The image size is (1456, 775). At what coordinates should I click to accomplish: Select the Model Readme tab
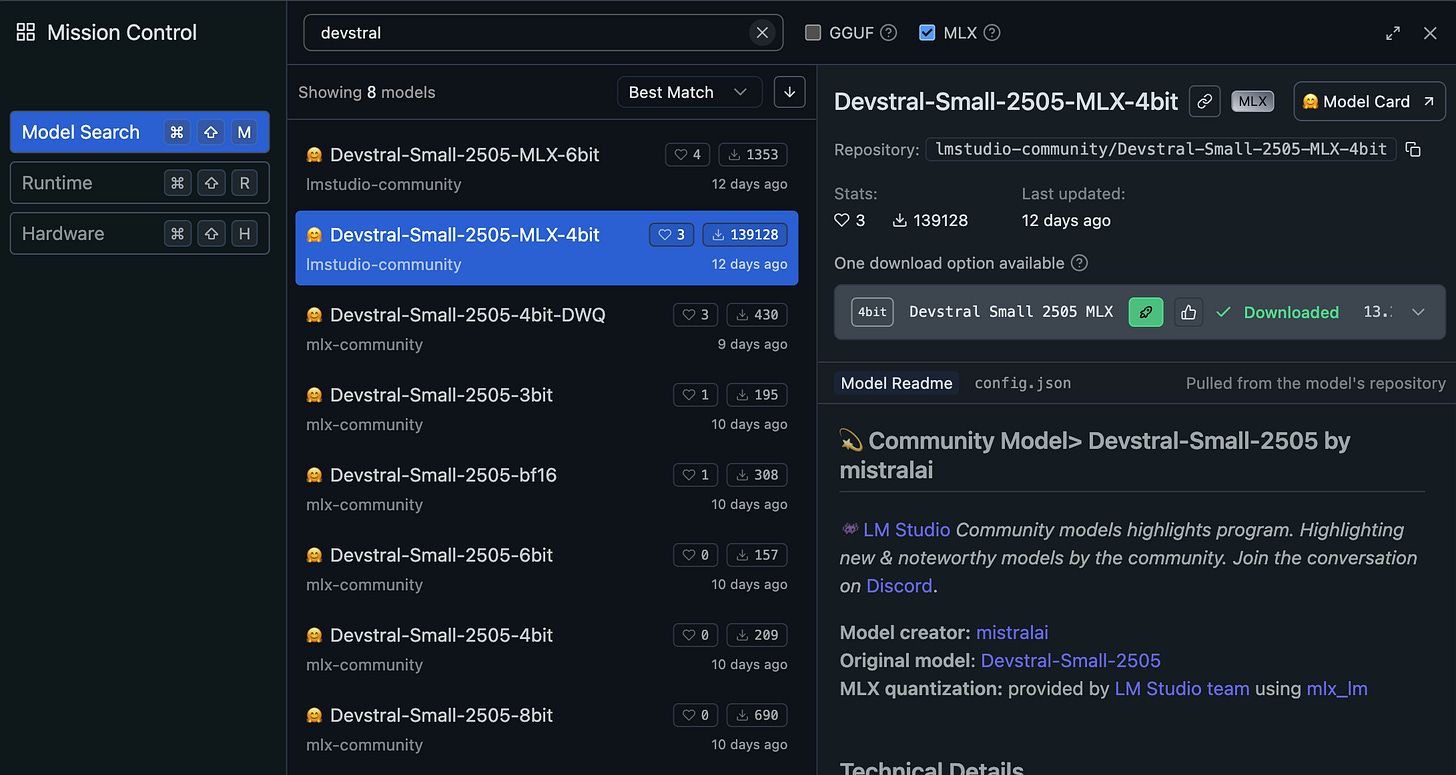(896, 383)
